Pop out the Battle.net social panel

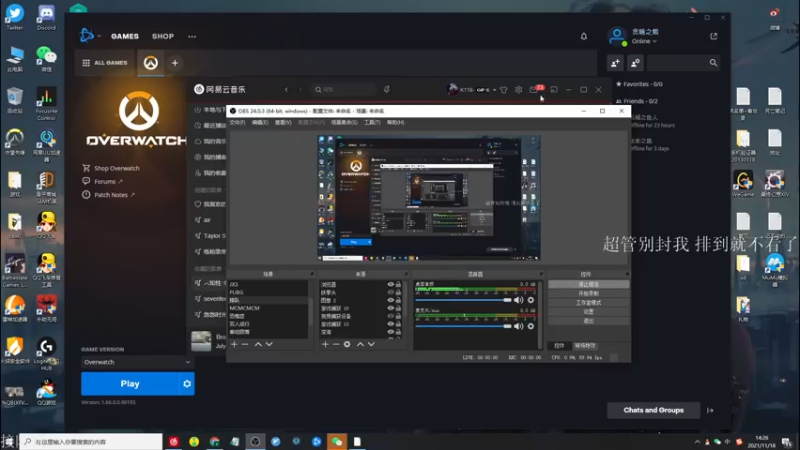coord(714,36)
